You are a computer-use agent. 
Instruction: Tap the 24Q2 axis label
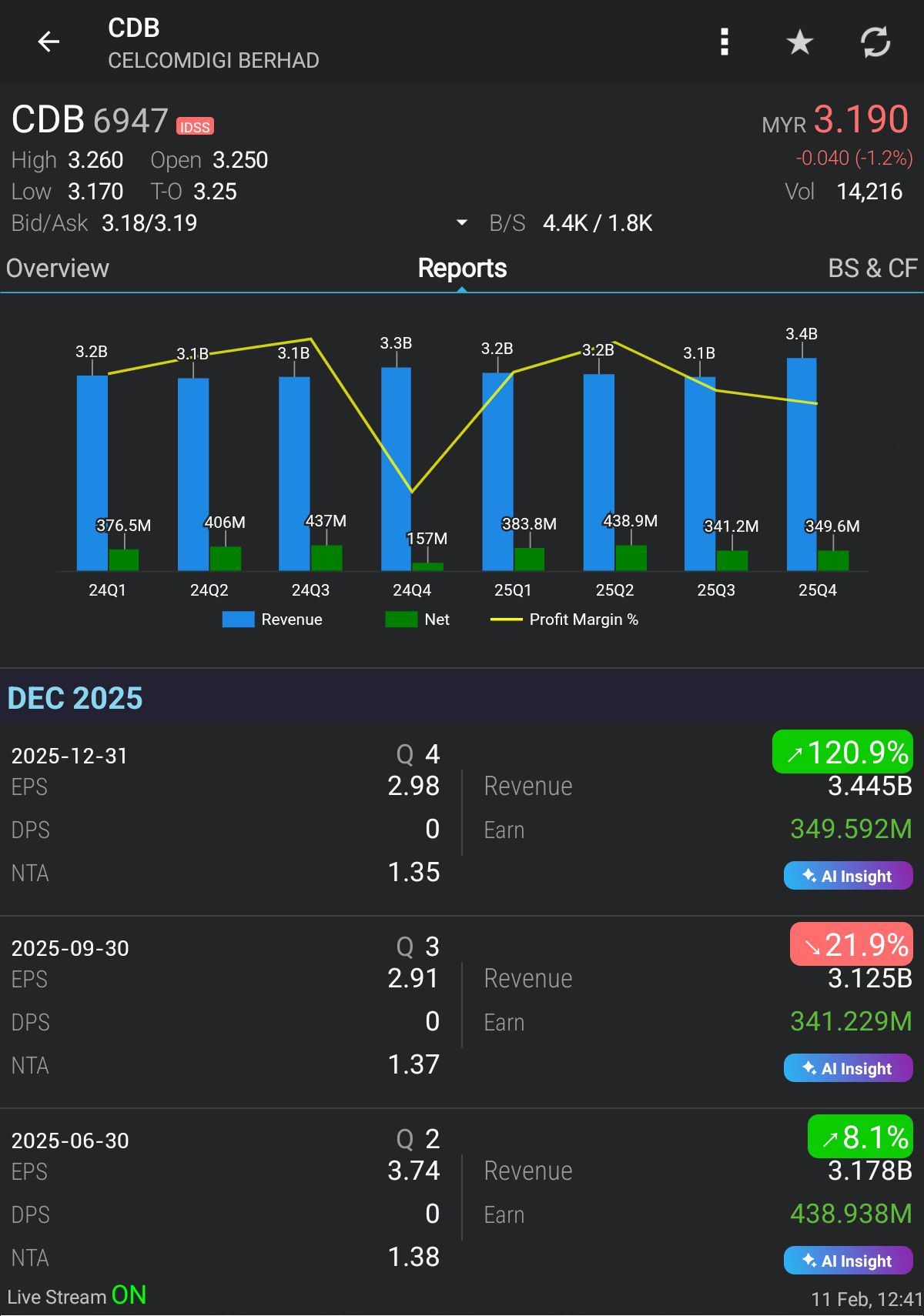pos(209,590)
